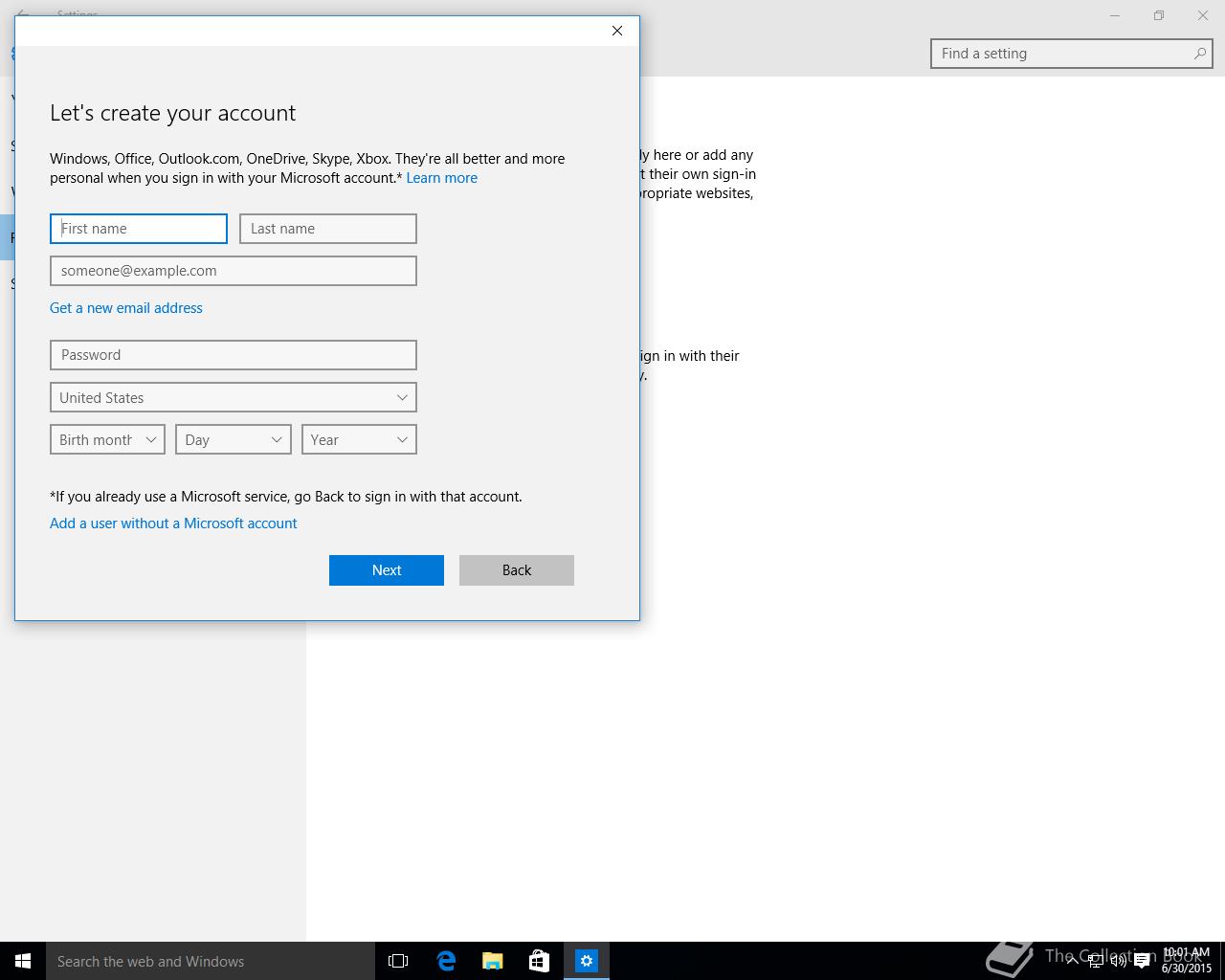
Task: Open the Store from the taskbar
Action: (x=540, y=961)
